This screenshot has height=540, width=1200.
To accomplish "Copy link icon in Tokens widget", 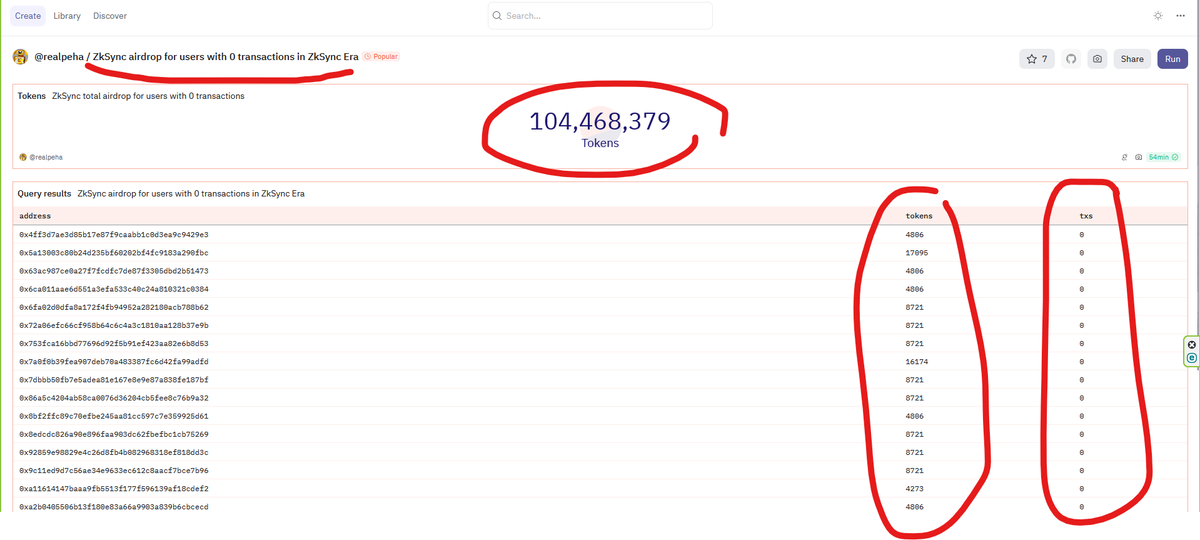I will coord(1125,157).
